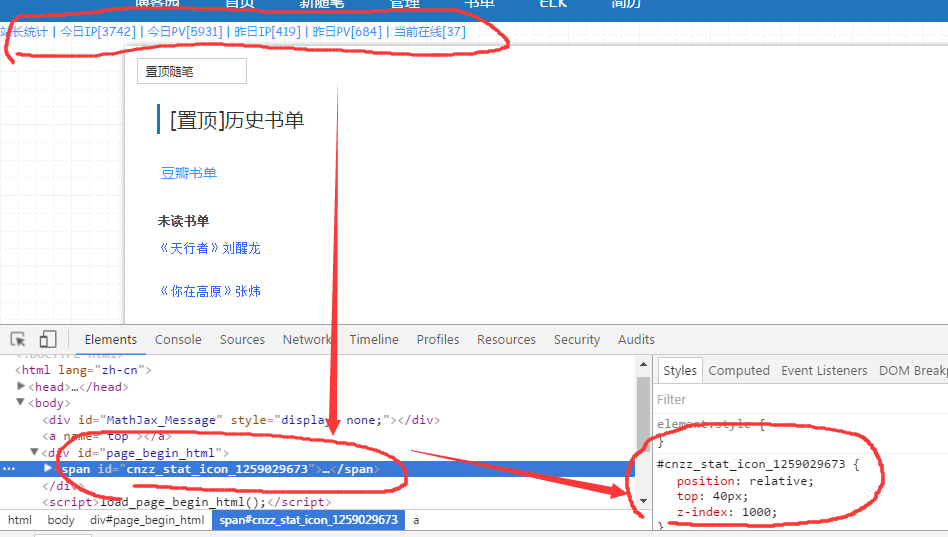Select the load_page_begin_html script node
The height and width of the screenshot is (537, 948).
(187, 502)
